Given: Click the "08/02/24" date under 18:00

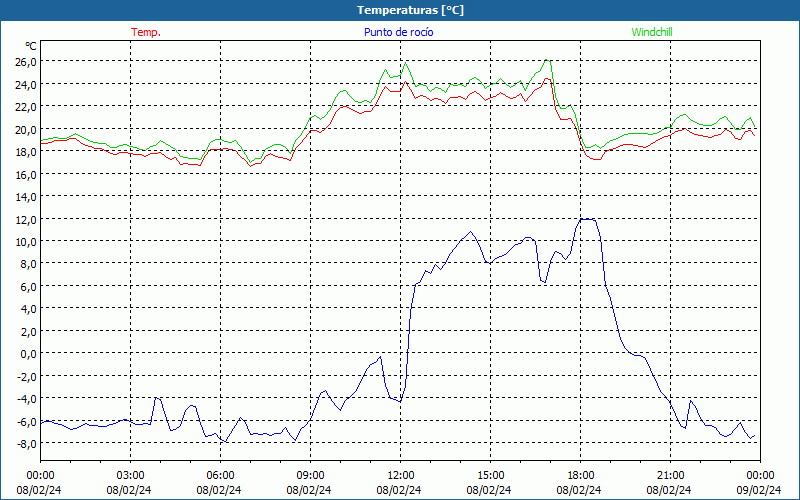Looking at the screenshot, I should [x=579, y=490].
